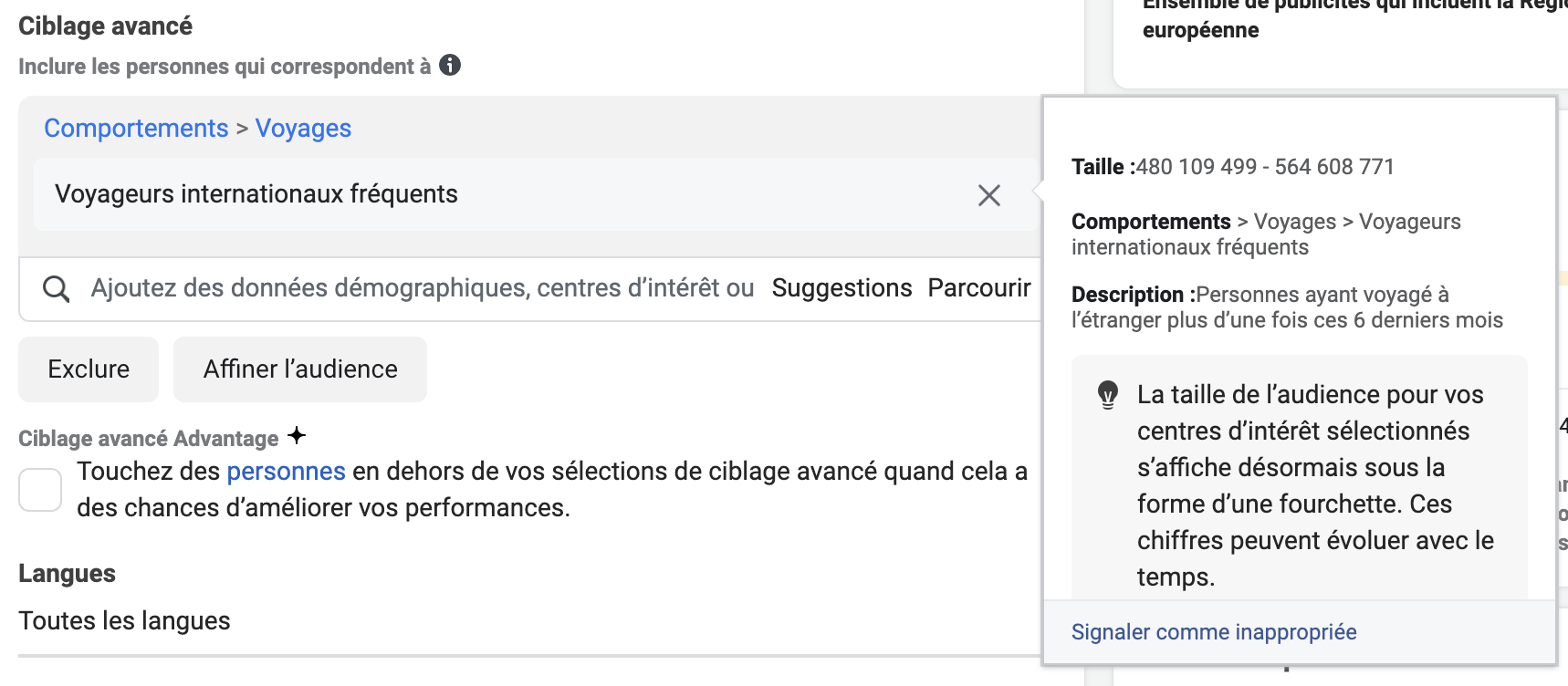Click Signaler comme inappropriée link

point(1213,632)
